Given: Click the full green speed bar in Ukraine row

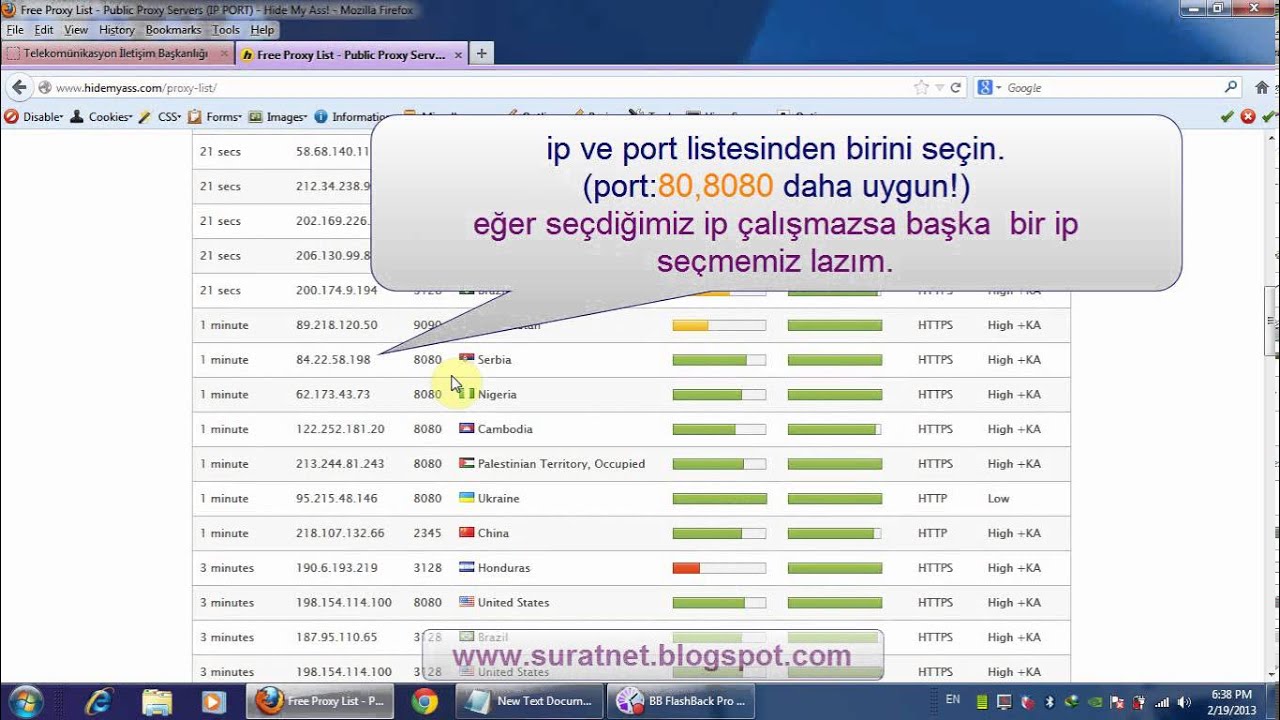Looking at the screenshot, I should tap(719, 498).
